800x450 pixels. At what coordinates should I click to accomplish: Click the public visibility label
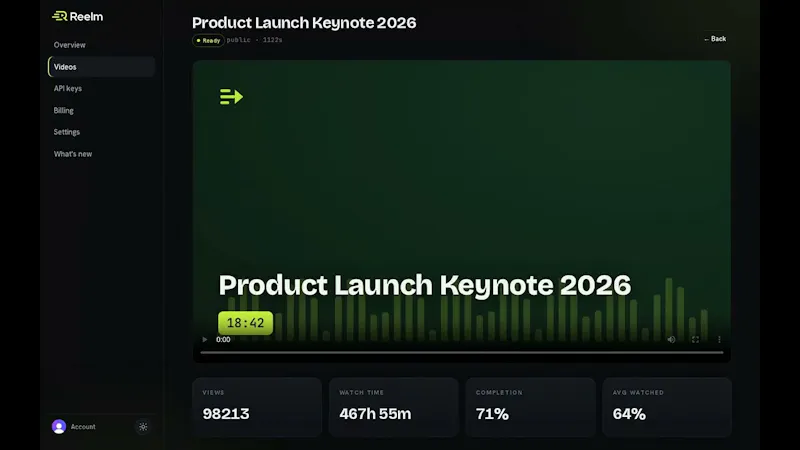click(238, 40)
